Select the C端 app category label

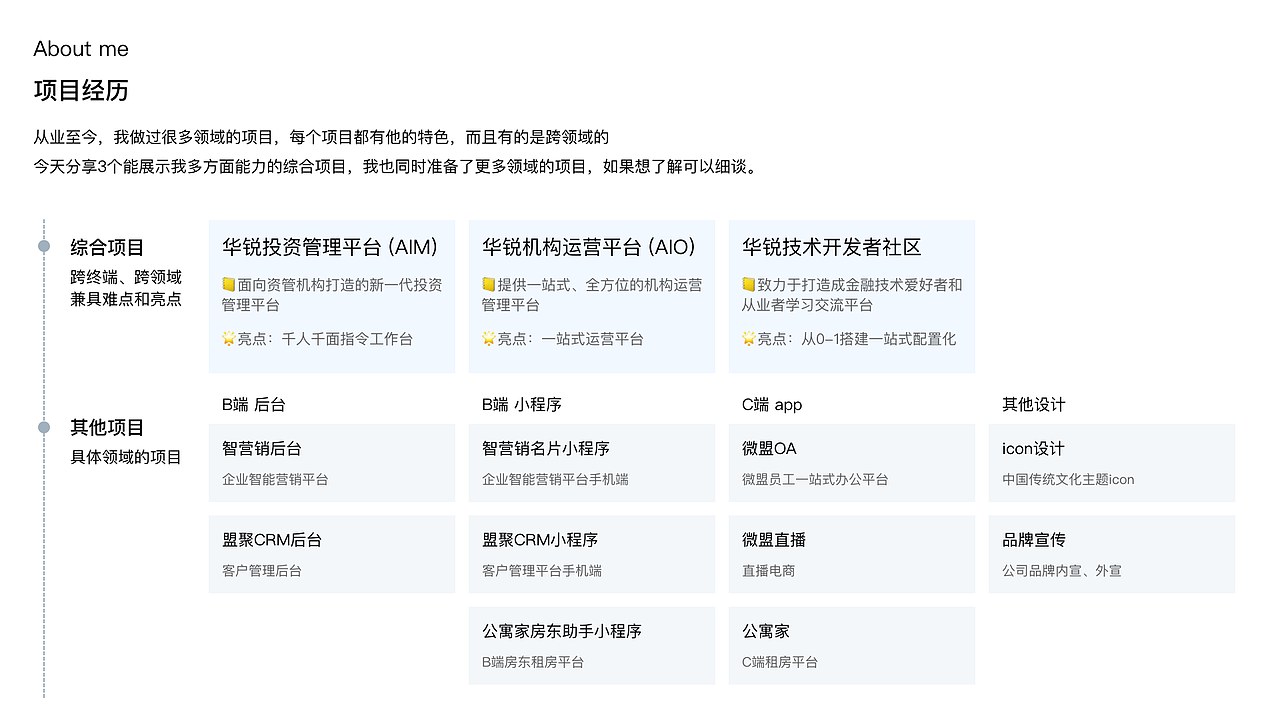(768, 405)
